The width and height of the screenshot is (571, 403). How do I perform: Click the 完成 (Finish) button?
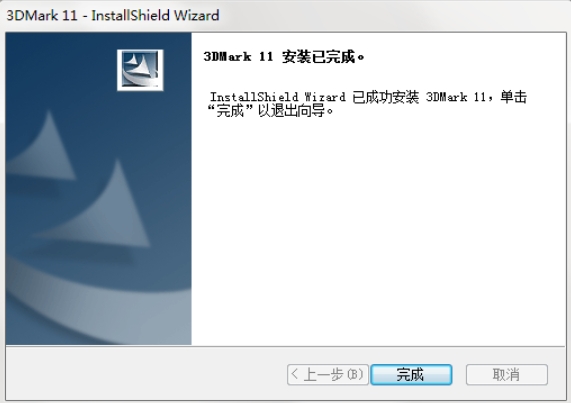pyautogui.click(x=411, y=374)
